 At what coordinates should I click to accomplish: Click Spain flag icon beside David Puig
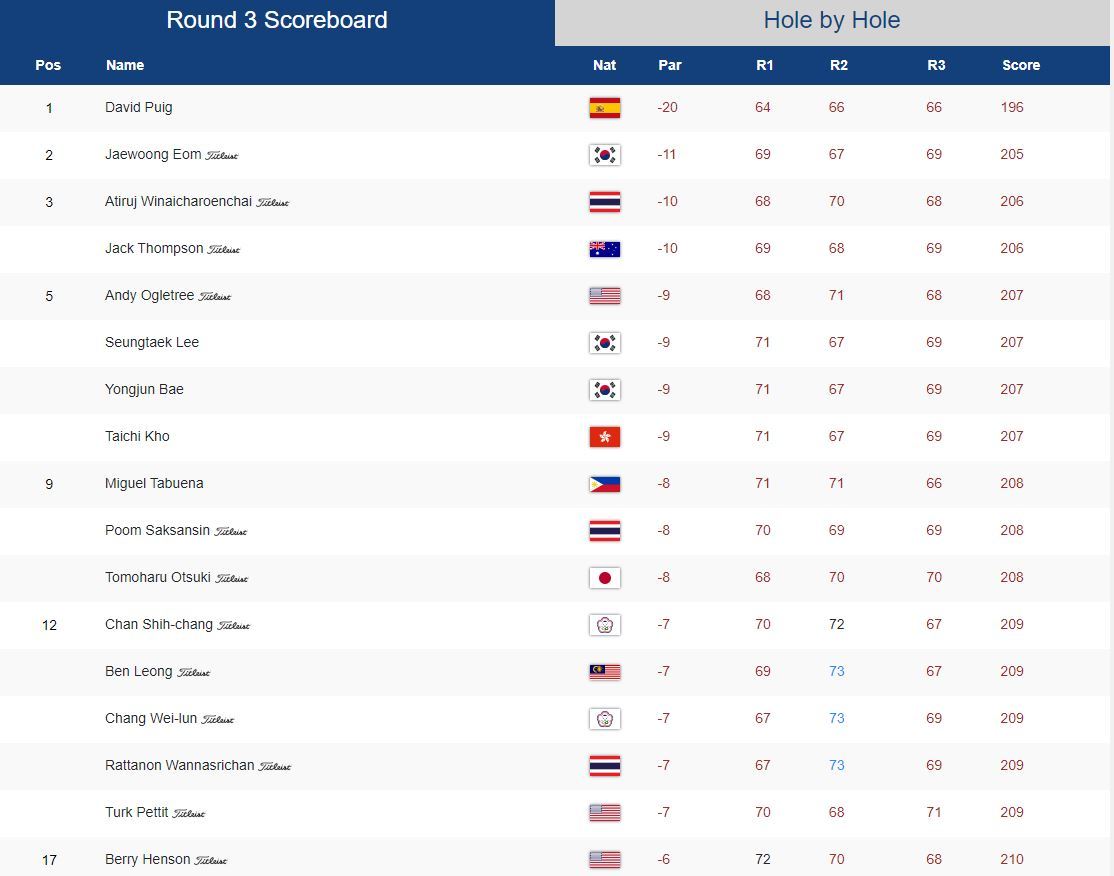coord(604,108)
